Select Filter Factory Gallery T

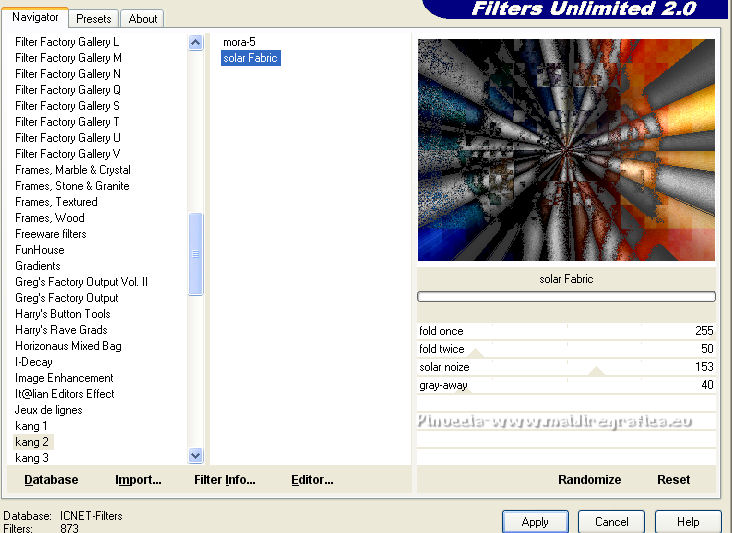(67, 122)
